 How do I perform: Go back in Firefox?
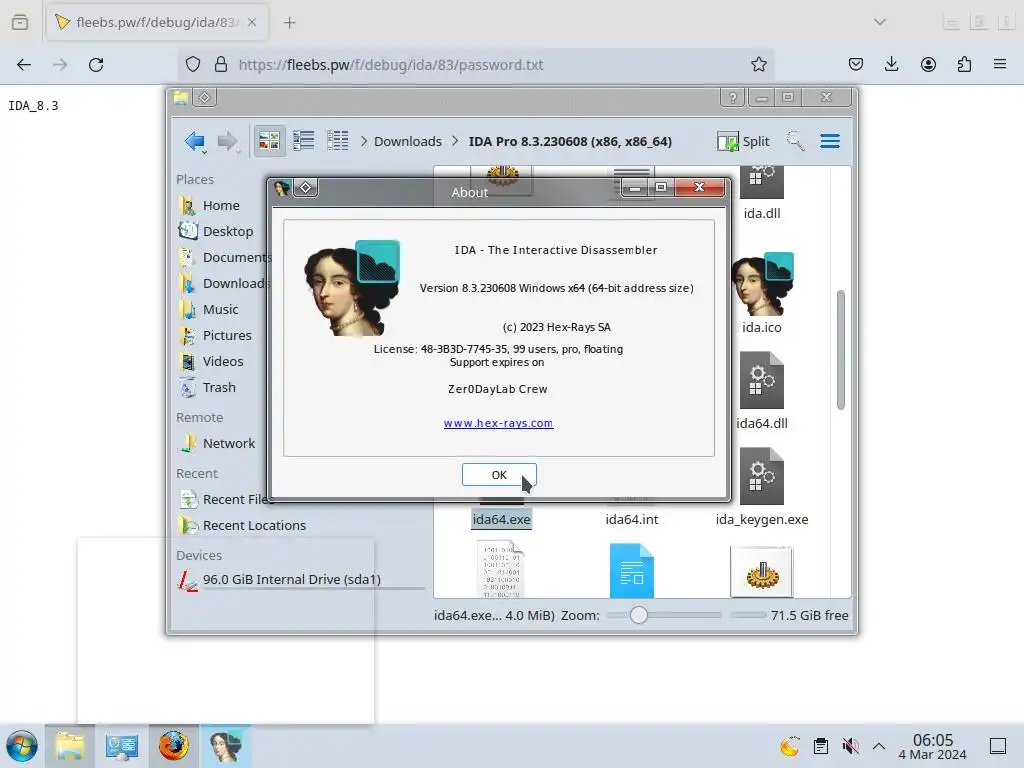[x=24, y=65]
